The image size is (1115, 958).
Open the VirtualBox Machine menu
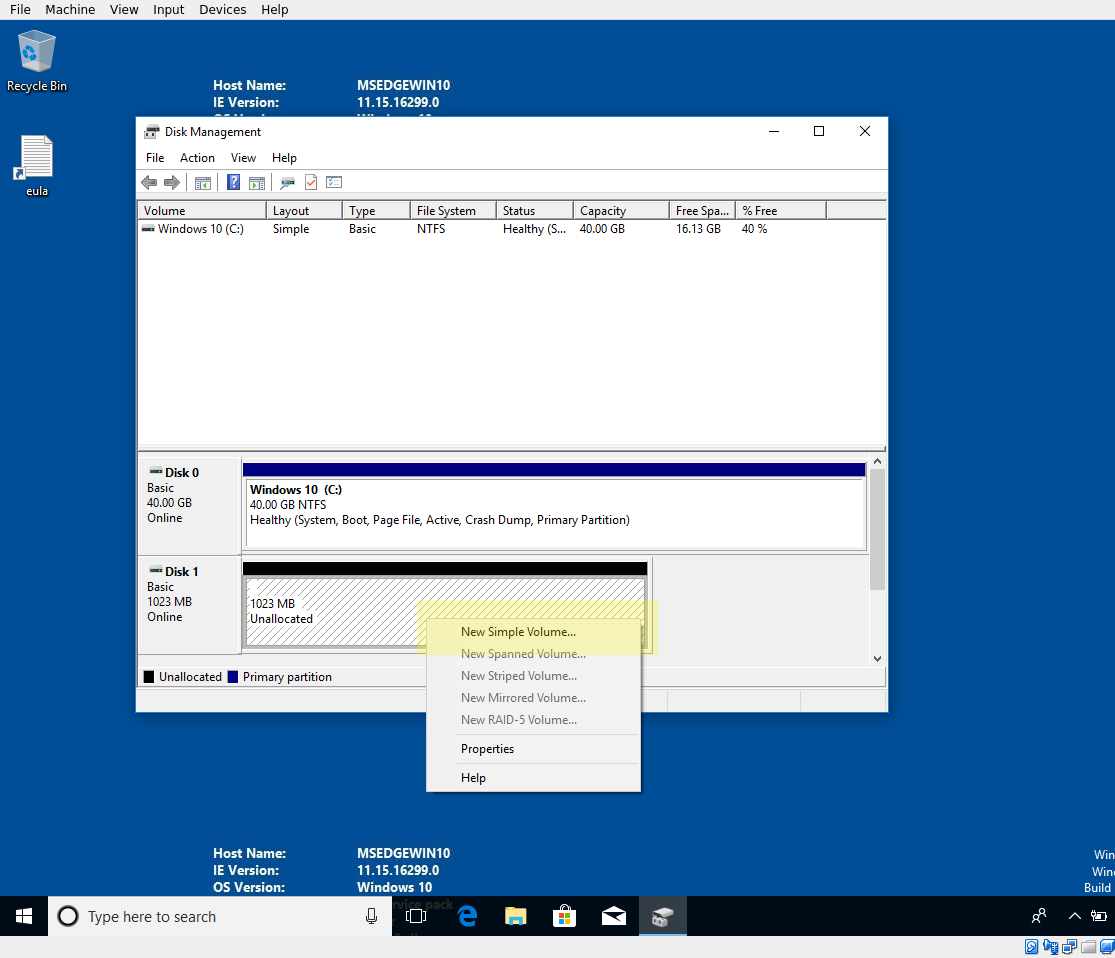pyautogui.click(x=70, y=9)
